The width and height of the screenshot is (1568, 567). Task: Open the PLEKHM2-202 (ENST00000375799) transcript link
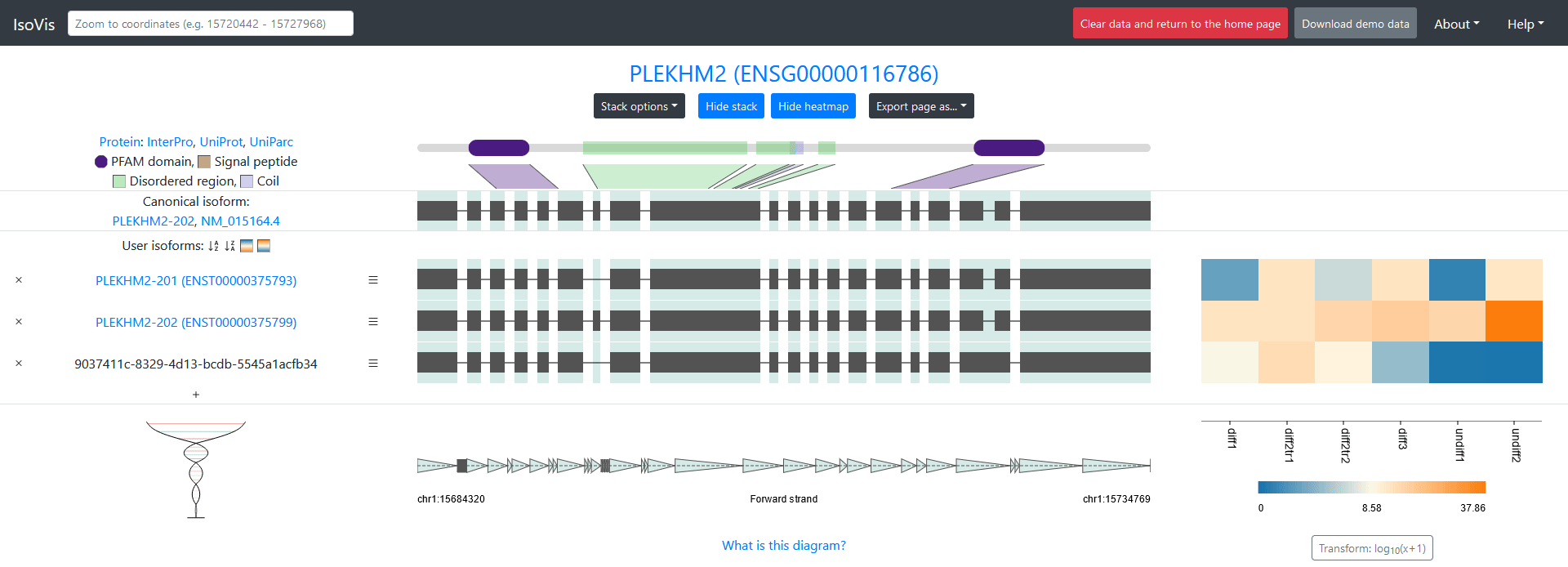(196, 322)
